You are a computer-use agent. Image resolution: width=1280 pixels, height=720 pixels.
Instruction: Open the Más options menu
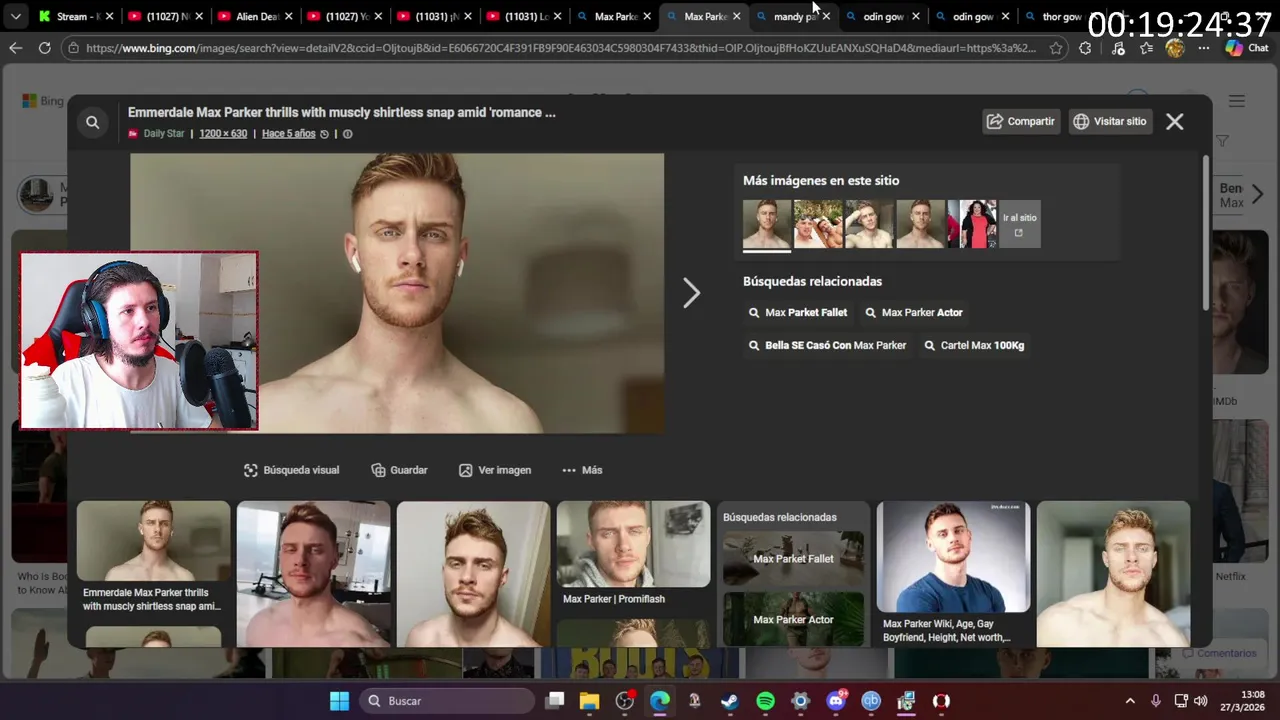(582, 470)
